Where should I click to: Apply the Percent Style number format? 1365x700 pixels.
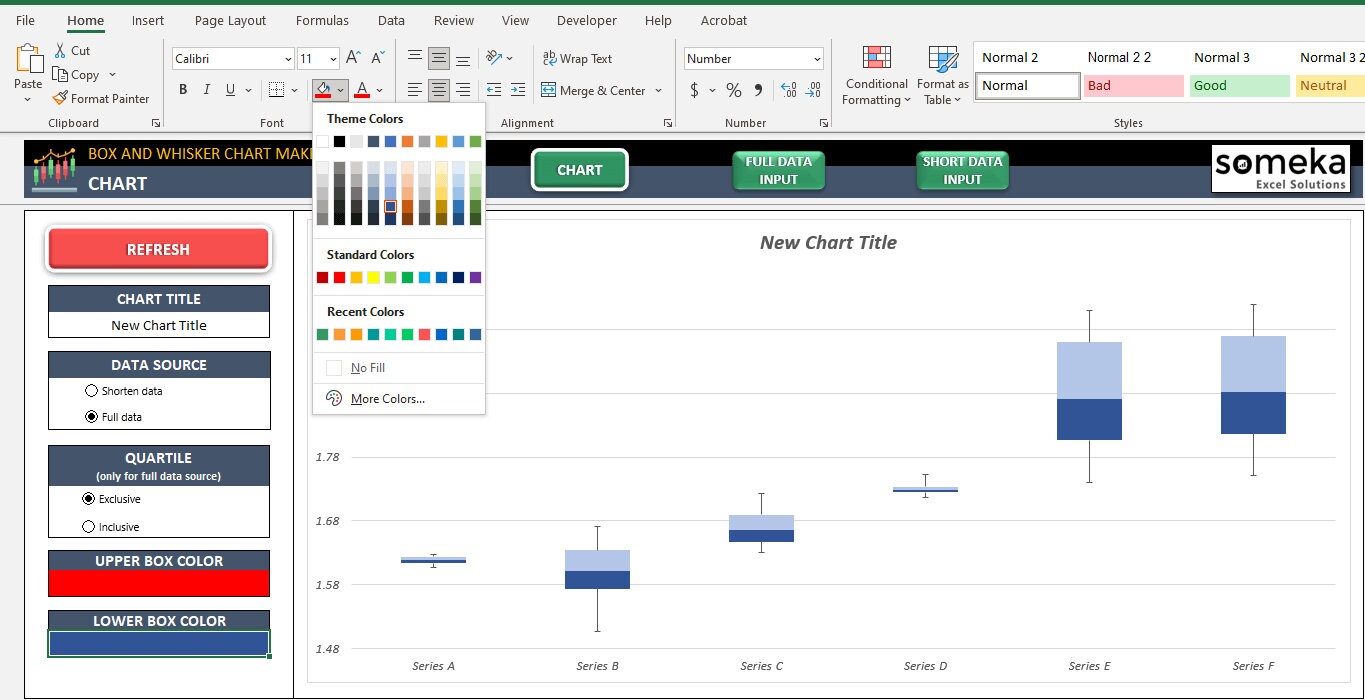tap(733, 89)
